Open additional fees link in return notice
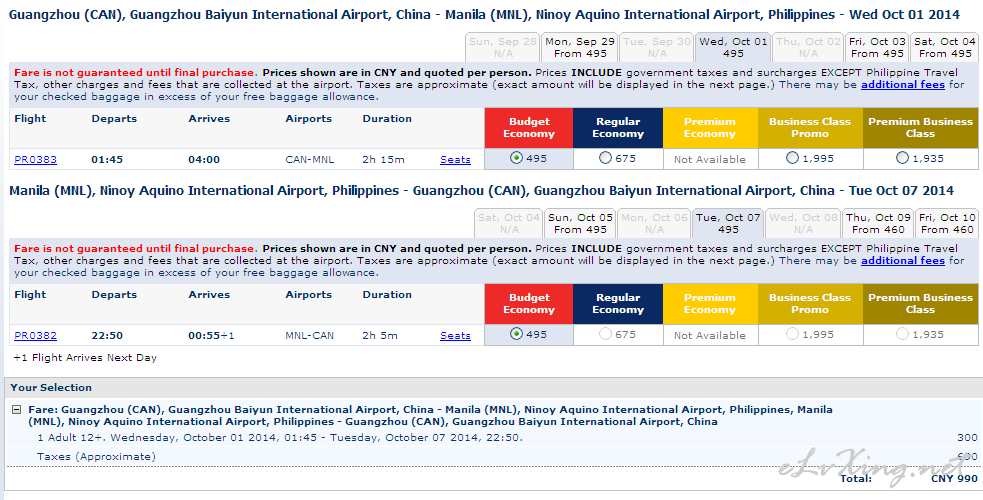Screen dimensions: 983x500 [x=903, y=261]
